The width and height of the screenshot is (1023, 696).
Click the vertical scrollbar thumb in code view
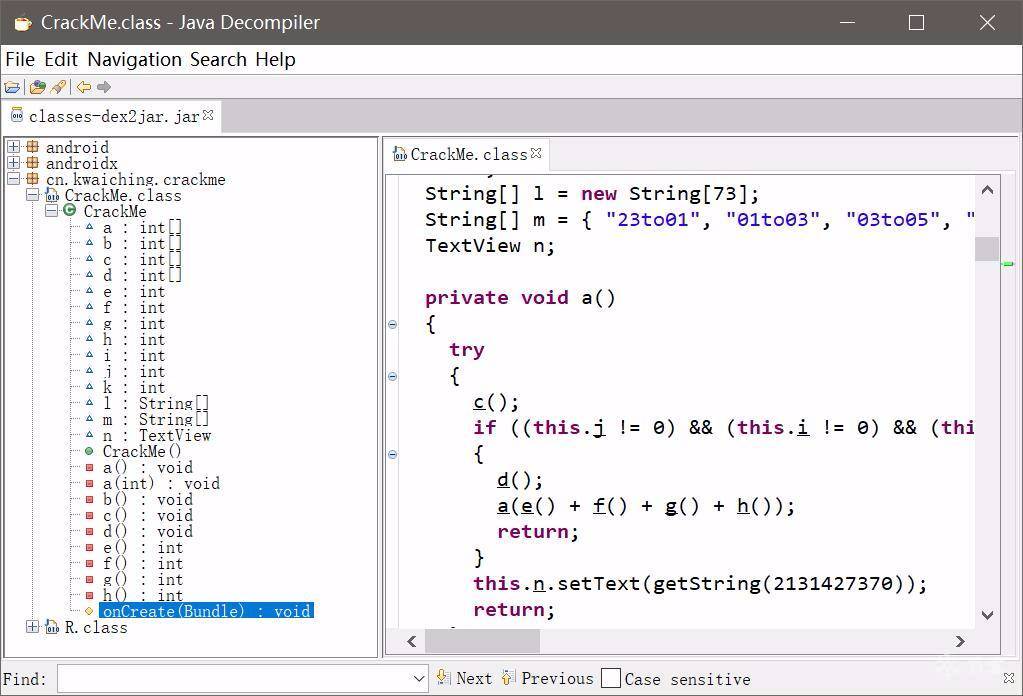coord(987,249)
